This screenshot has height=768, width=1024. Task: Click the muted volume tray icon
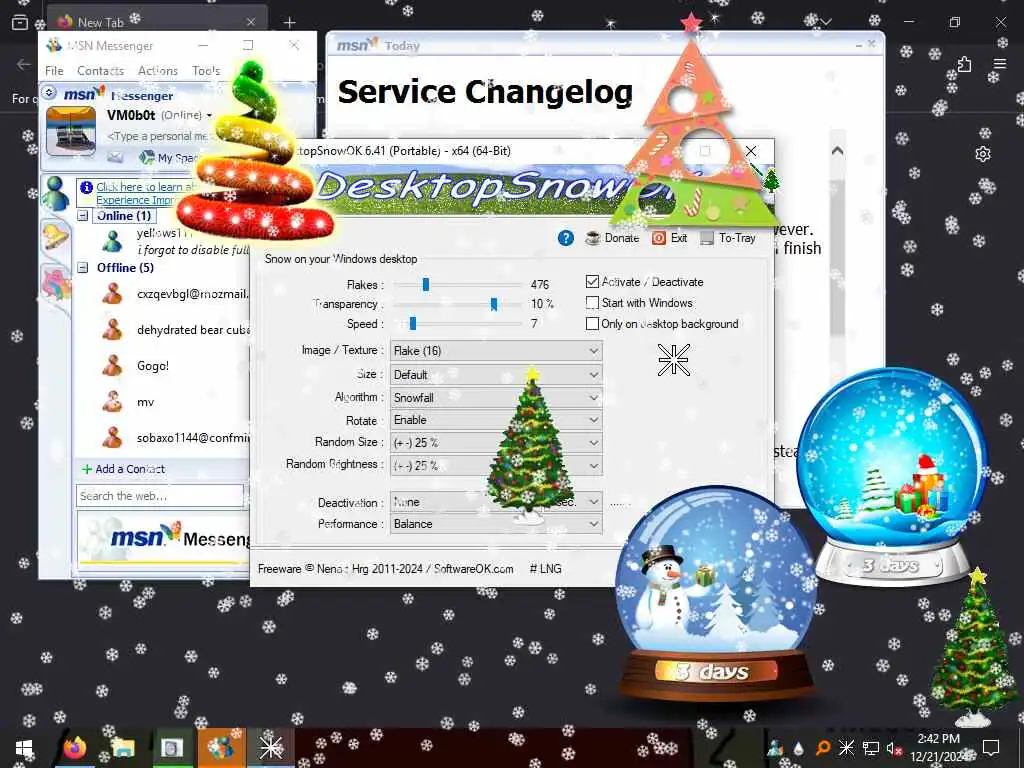893,748
